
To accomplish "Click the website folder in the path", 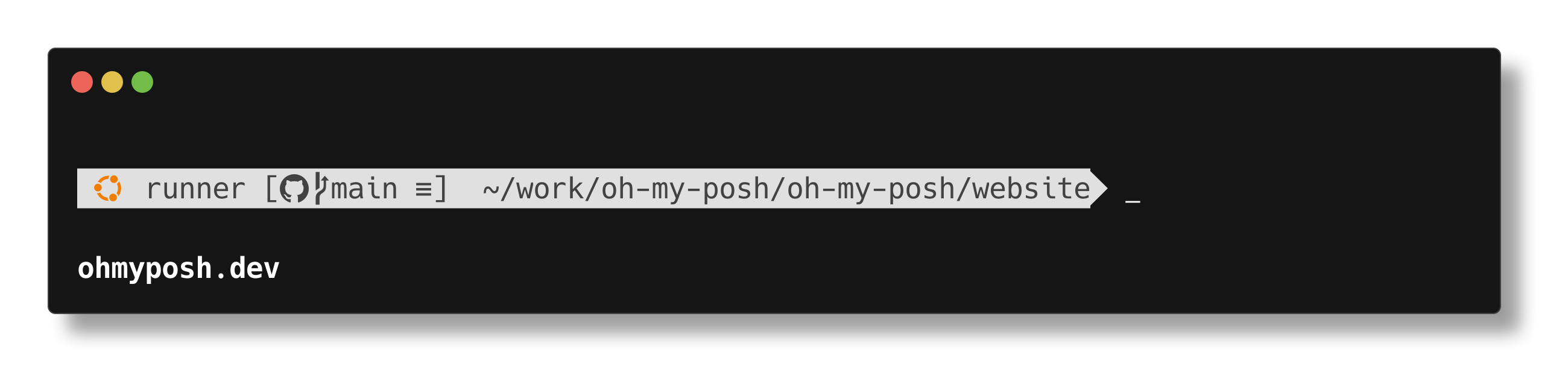I will coord(1031,189).
